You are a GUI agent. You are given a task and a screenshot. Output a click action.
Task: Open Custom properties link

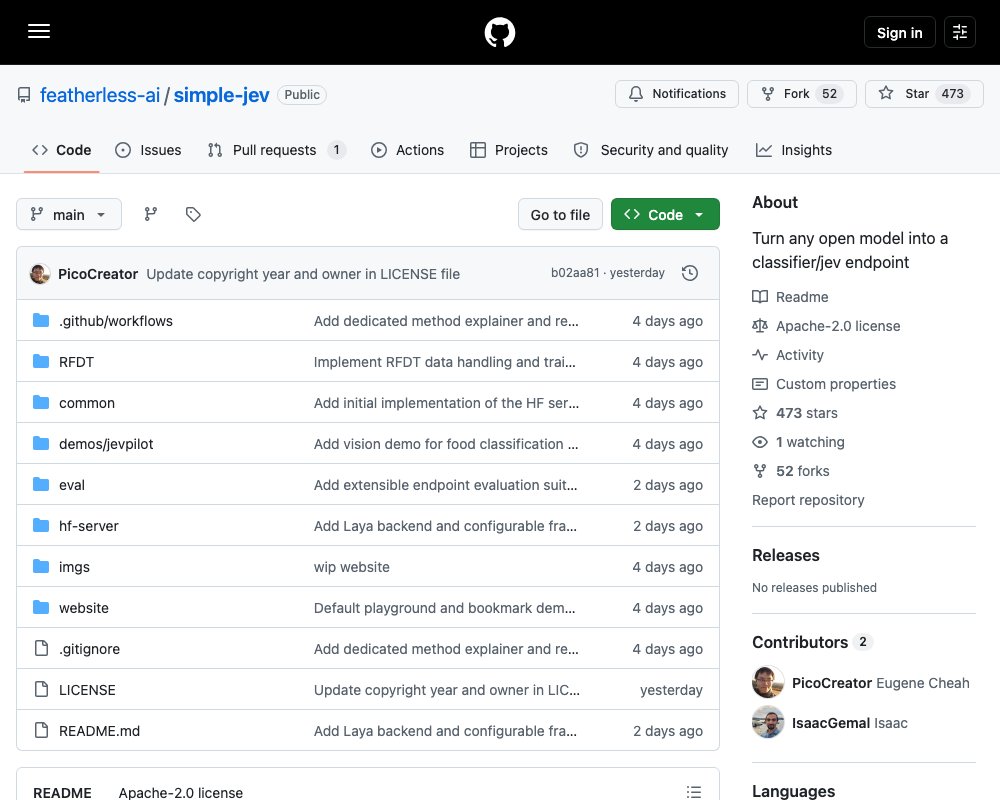824,384
